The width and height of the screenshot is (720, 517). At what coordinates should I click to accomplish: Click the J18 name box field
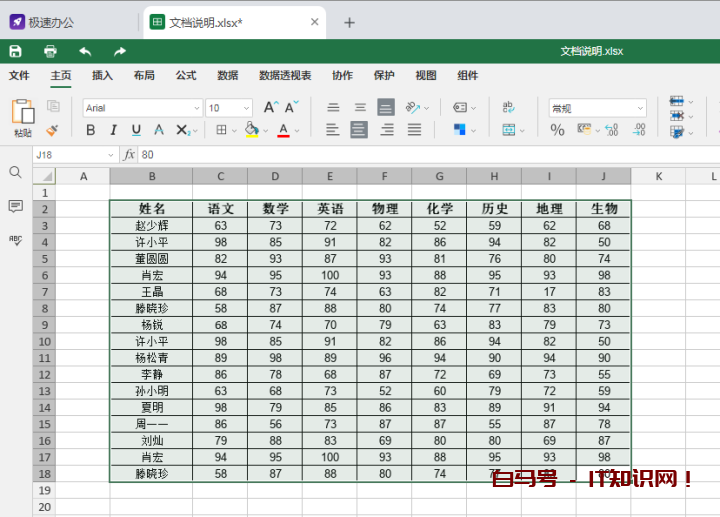tap(74, 155)
